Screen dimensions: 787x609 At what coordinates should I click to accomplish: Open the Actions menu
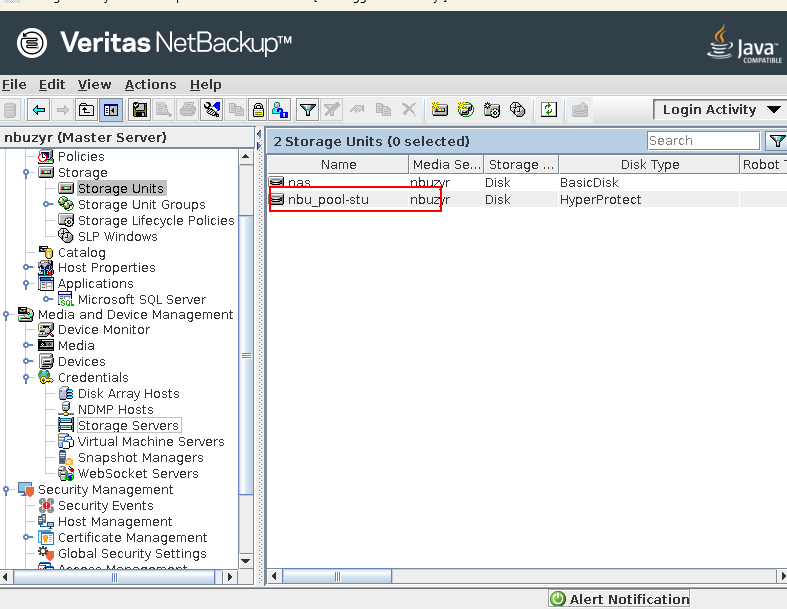pyautogui.click(x=151, y=84)
